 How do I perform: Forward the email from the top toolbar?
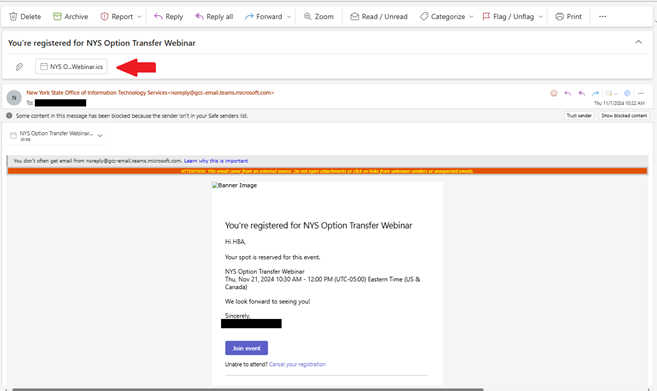point(264,17)
